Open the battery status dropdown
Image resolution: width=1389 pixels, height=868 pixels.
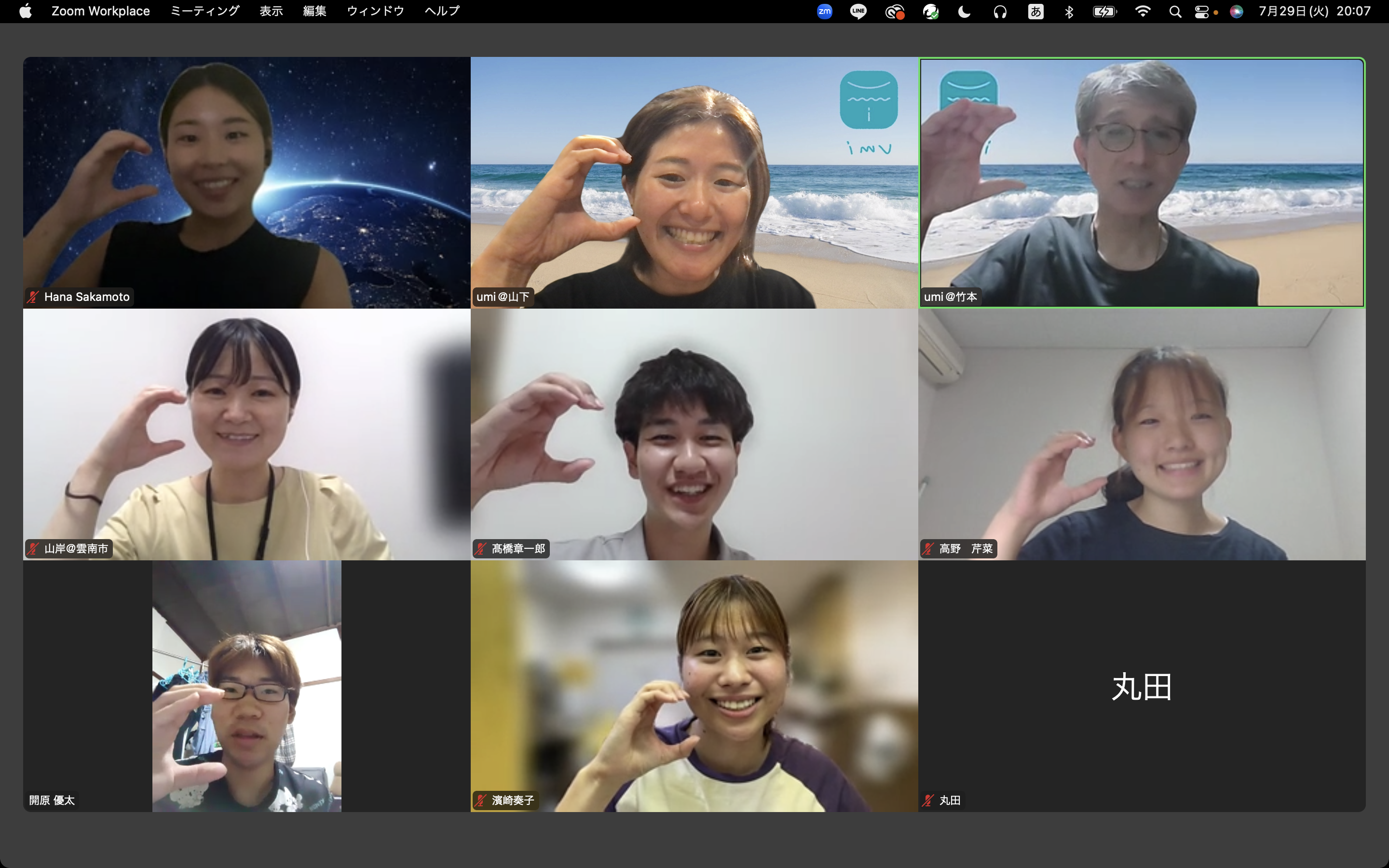pos(1104,12)
